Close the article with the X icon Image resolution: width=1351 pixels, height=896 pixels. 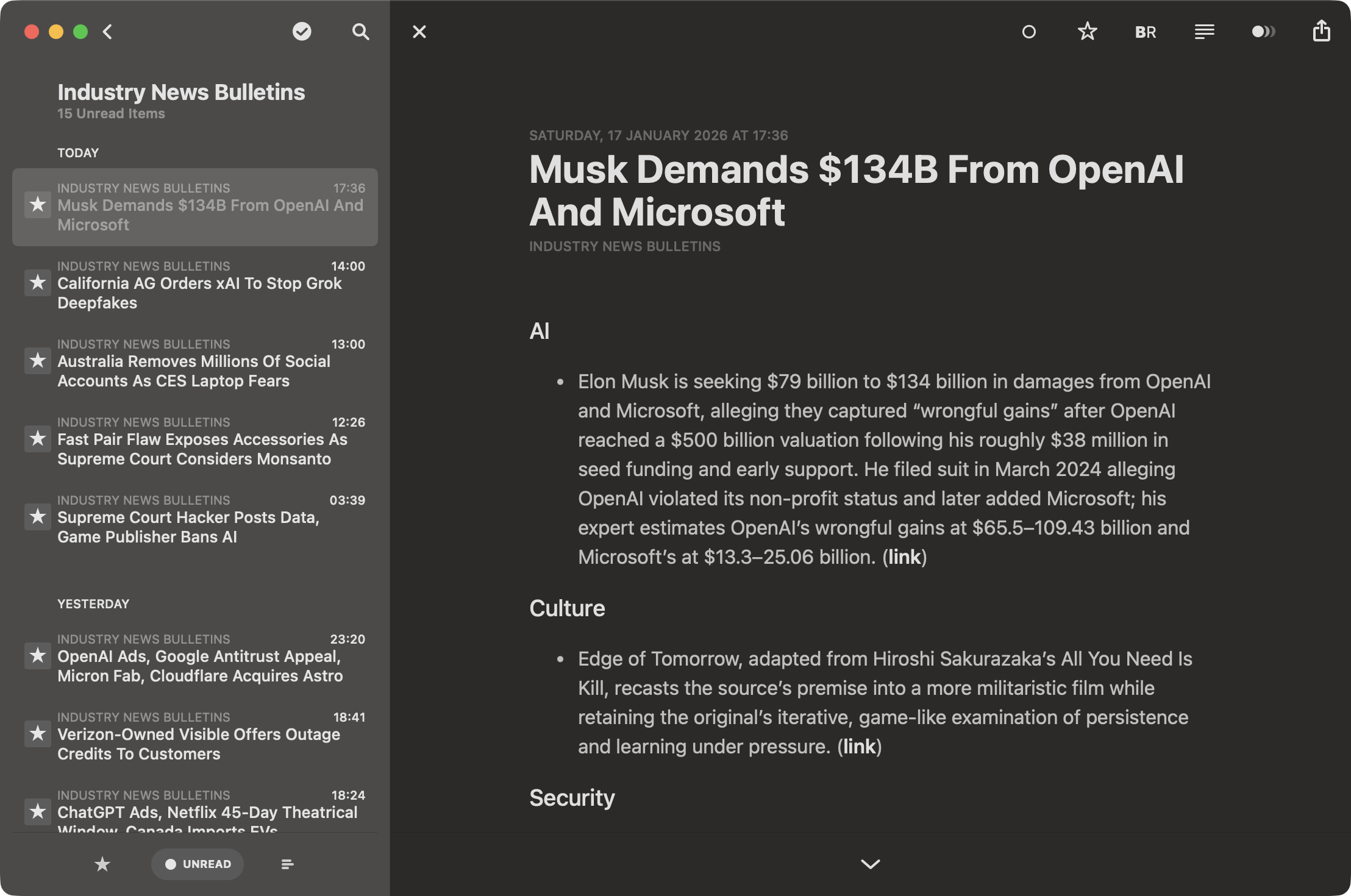(x=419, y=32)
